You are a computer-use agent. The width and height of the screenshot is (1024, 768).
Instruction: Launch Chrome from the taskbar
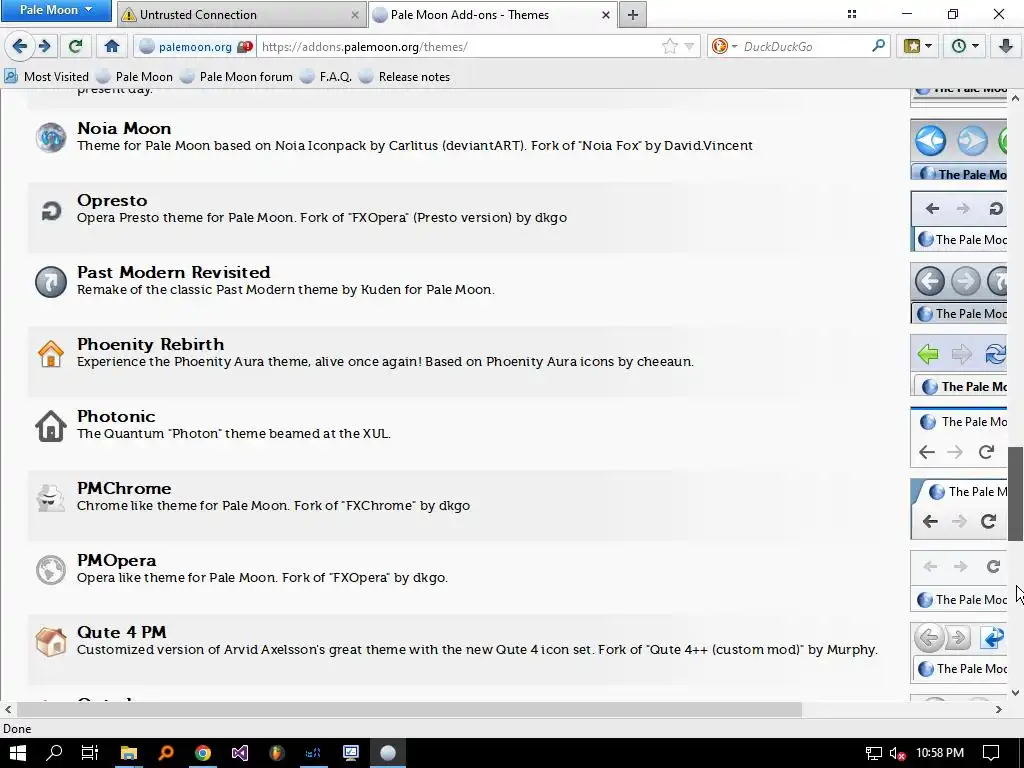[x=203, y=753]
